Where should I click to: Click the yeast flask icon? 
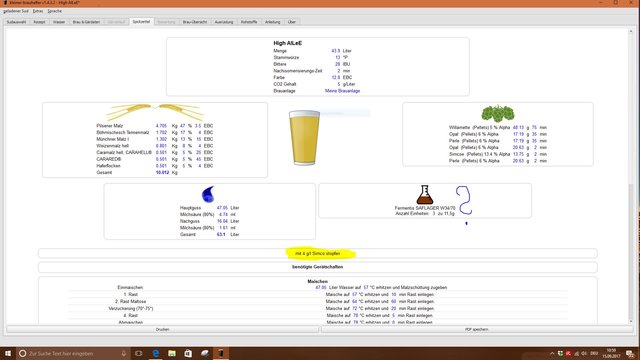pyautogui.click(x=424, y=195)
